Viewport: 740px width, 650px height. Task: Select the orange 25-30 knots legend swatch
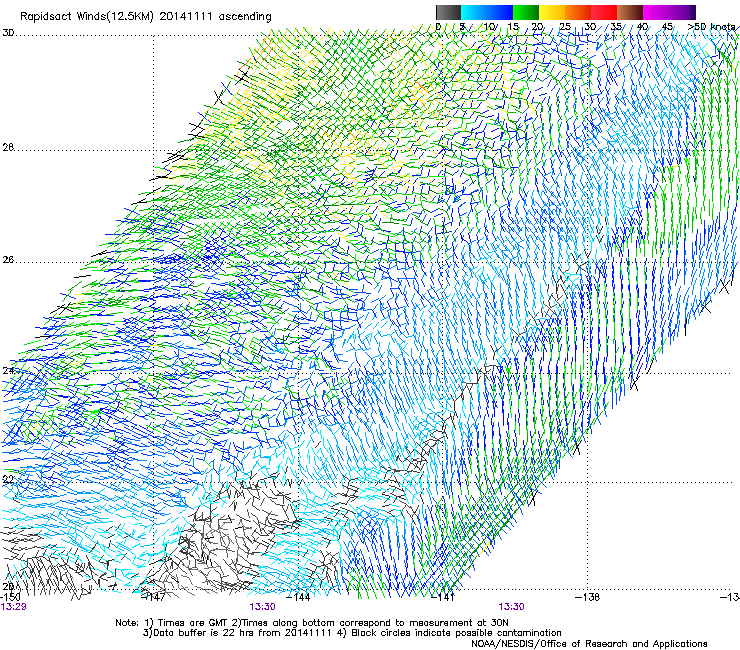pos(578,12)
